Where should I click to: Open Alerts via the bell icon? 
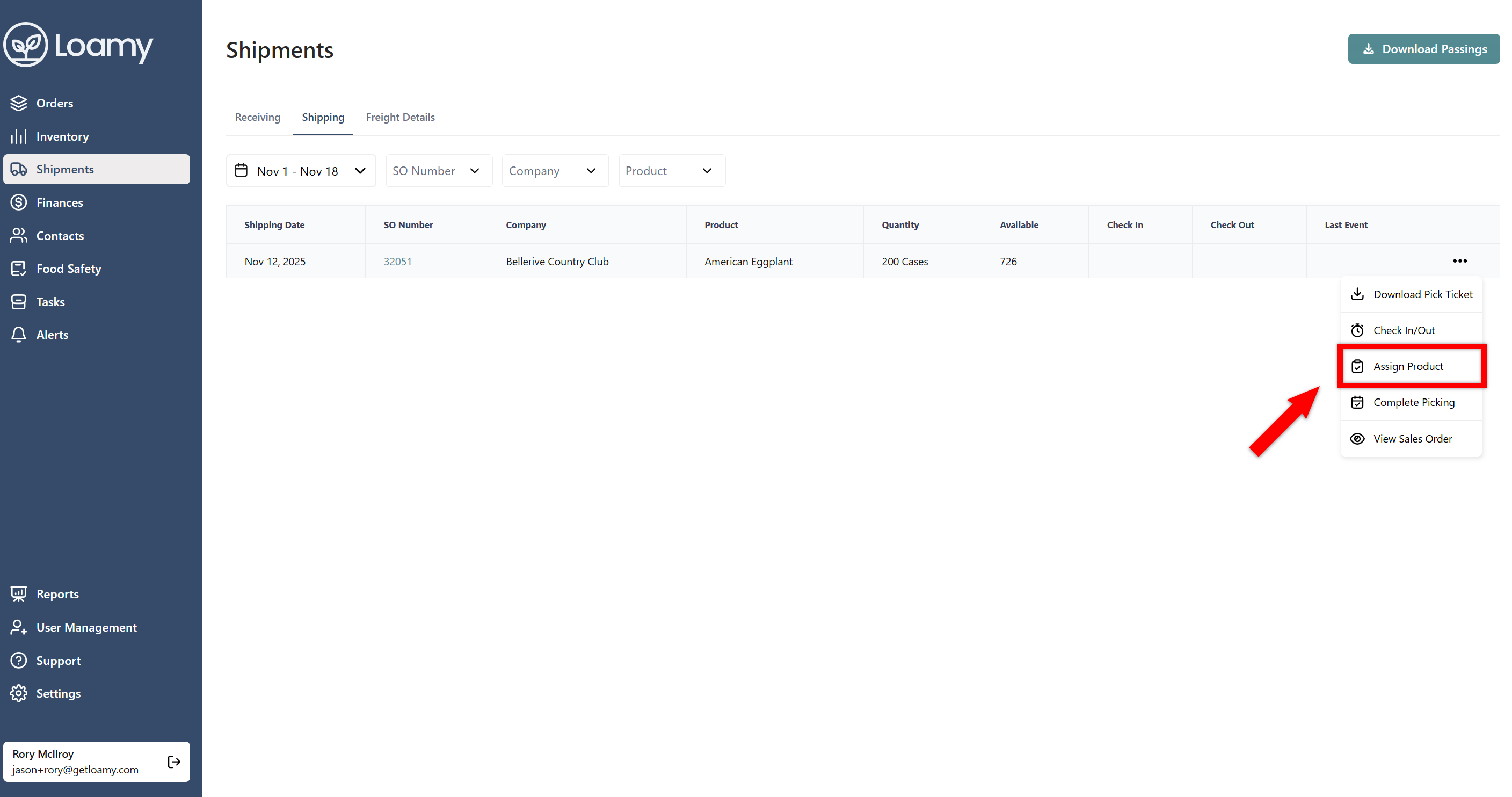click(x=19, y=335)
